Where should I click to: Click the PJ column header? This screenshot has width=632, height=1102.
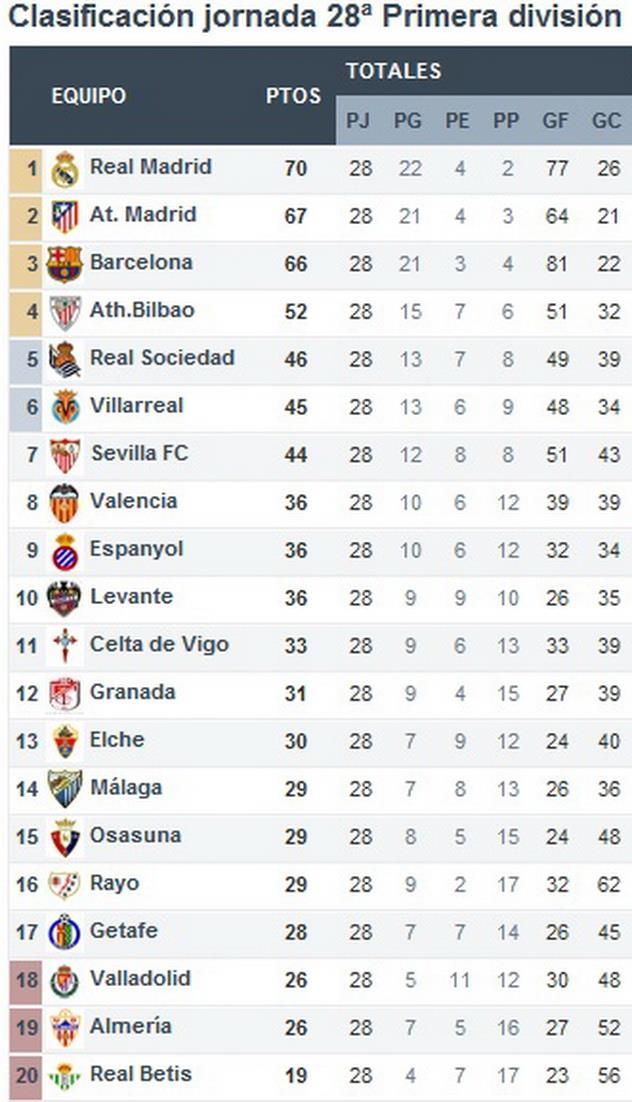point(358,121)
